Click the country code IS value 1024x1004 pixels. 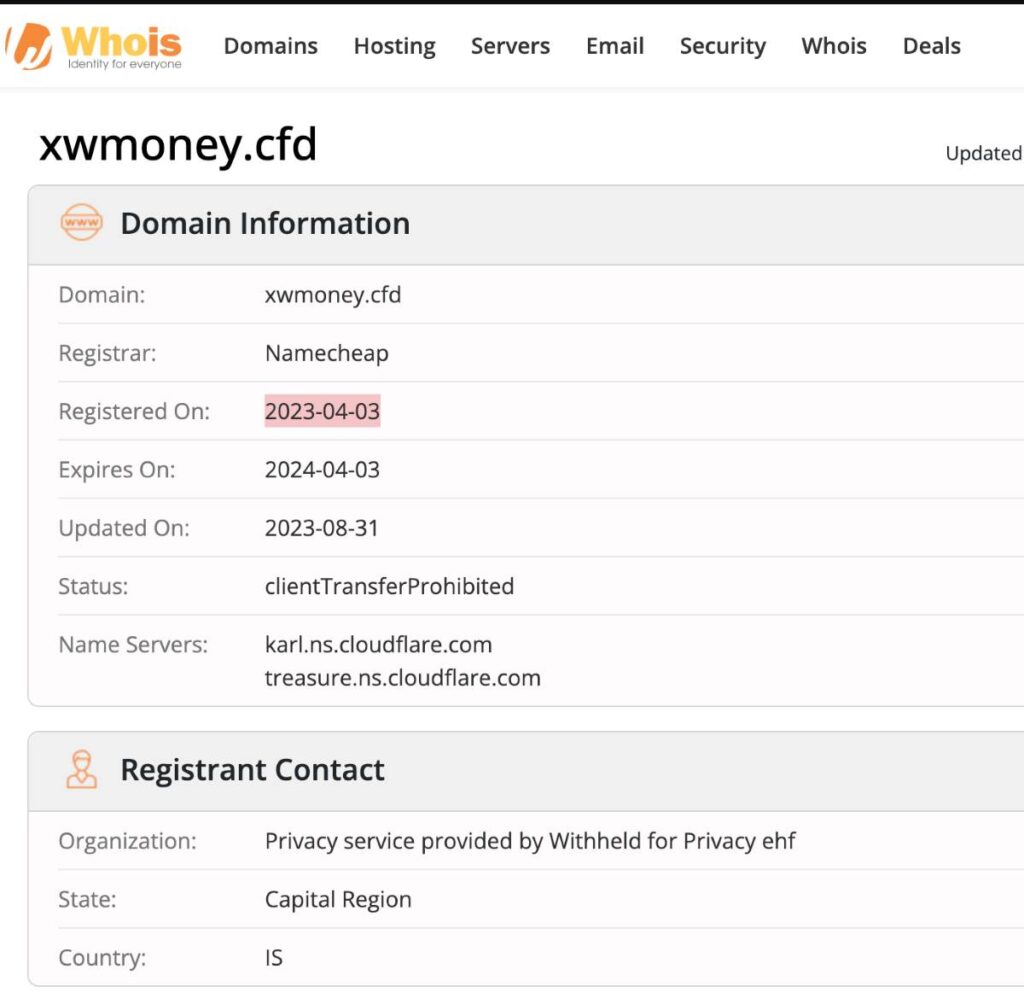pyautogui.click(x=272, y=957)
